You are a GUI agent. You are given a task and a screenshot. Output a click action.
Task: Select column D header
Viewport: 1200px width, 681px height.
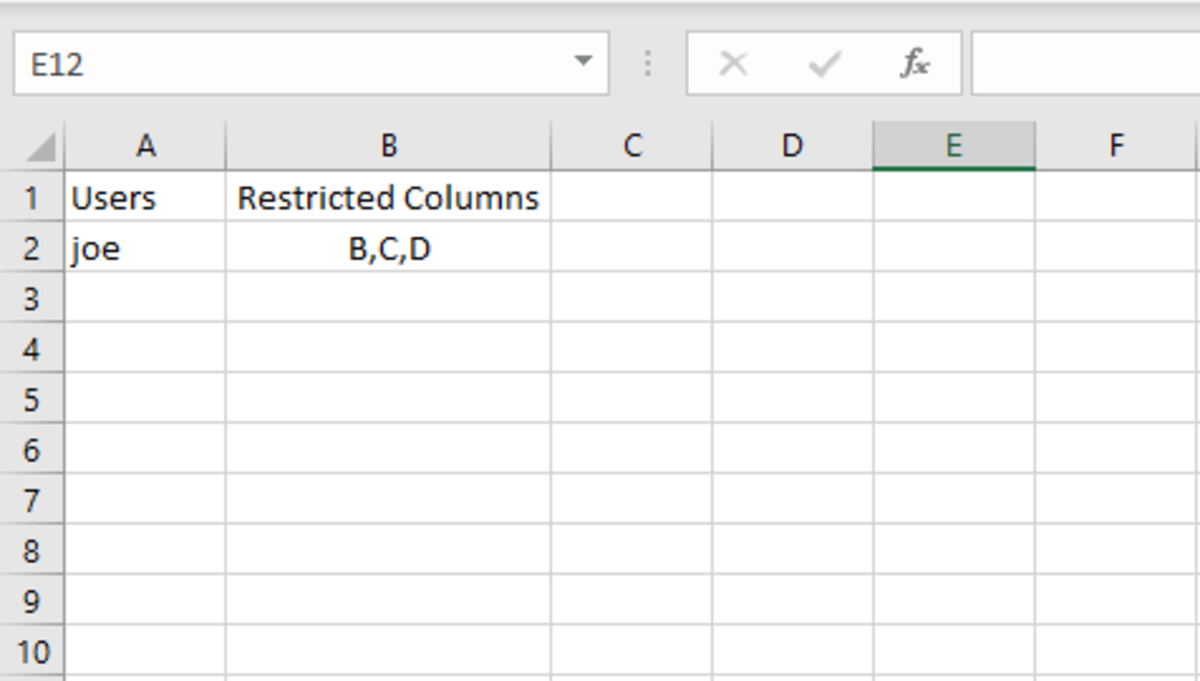coord(792,146)
